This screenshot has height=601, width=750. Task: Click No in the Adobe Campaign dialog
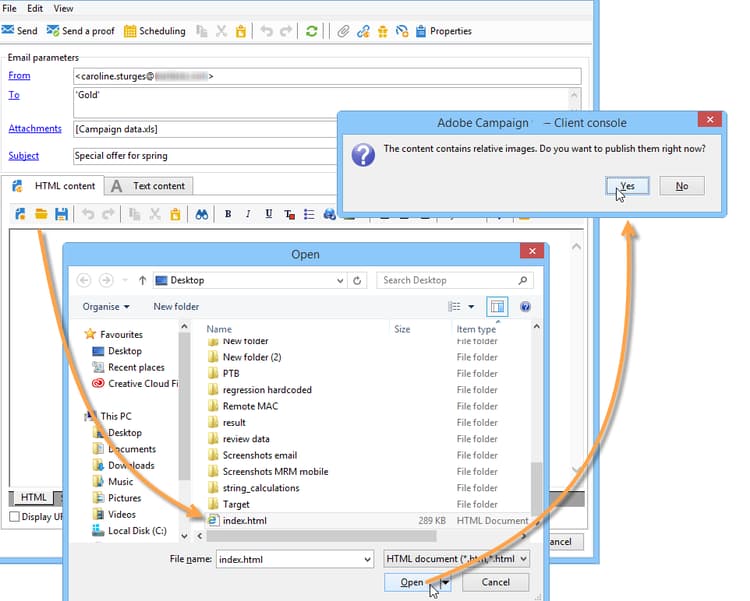(682, 186)
